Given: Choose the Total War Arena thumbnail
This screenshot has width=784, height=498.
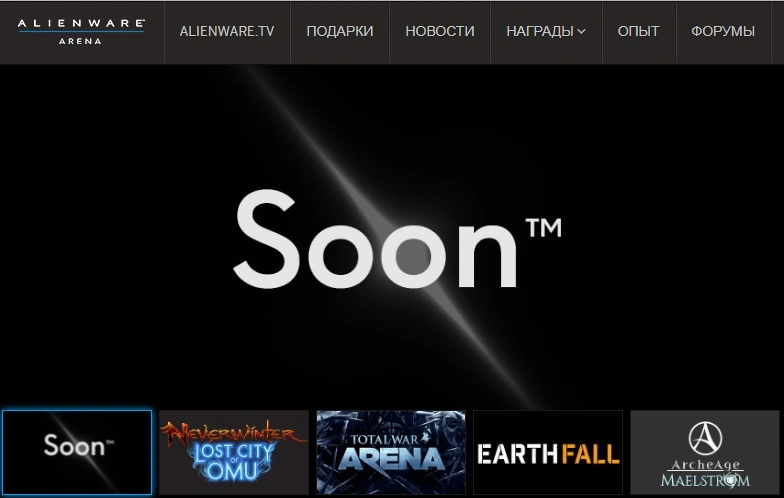Looking at the screenshot, I should (x=391, y=452).
